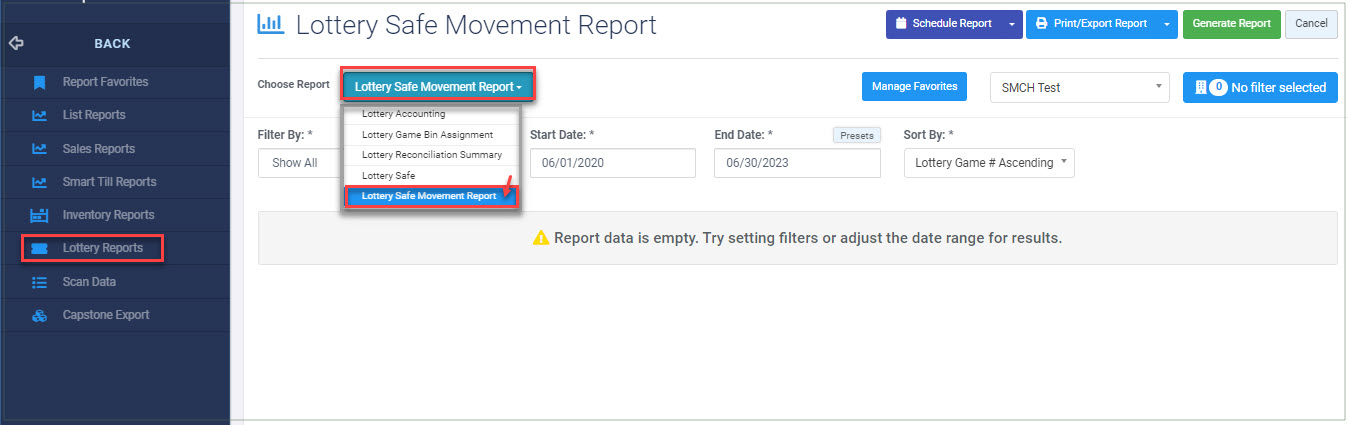The image size is (1348, 425).
Task: Click the Inventory Reports icon
Action: [x=39, y=215]
